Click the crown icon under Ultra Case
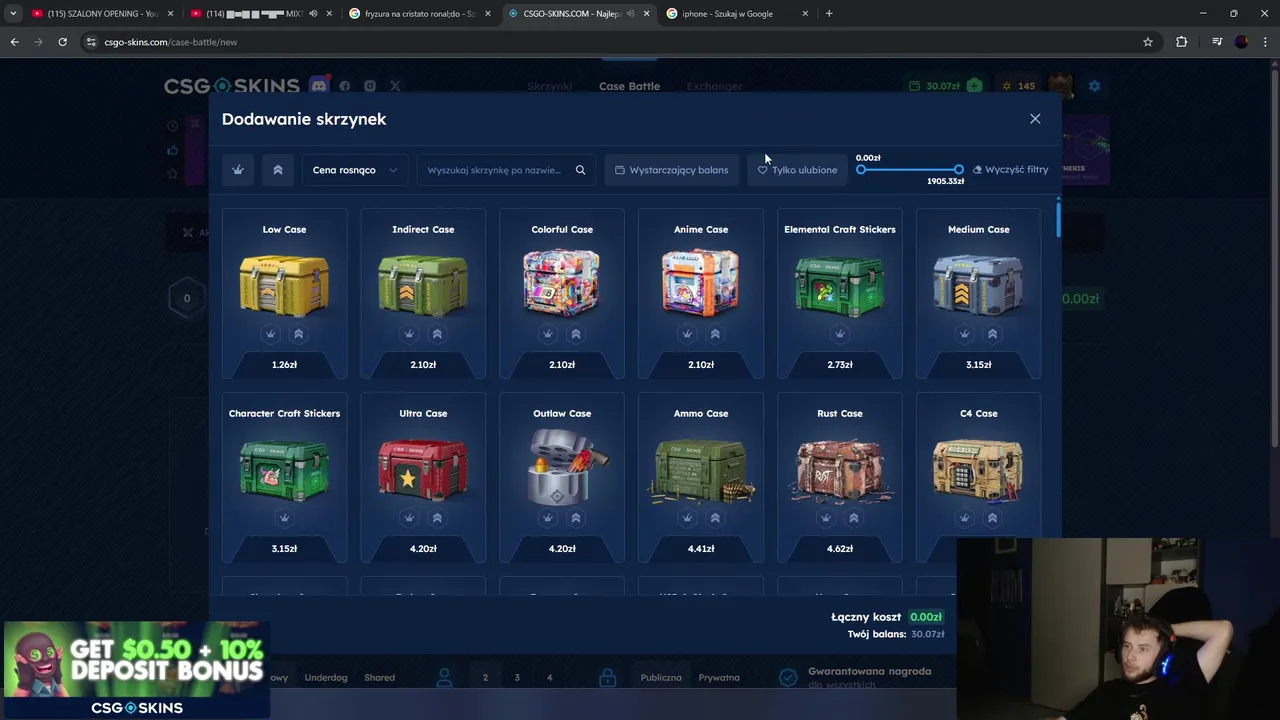The image size is (1280, 720). pos(409,518)
